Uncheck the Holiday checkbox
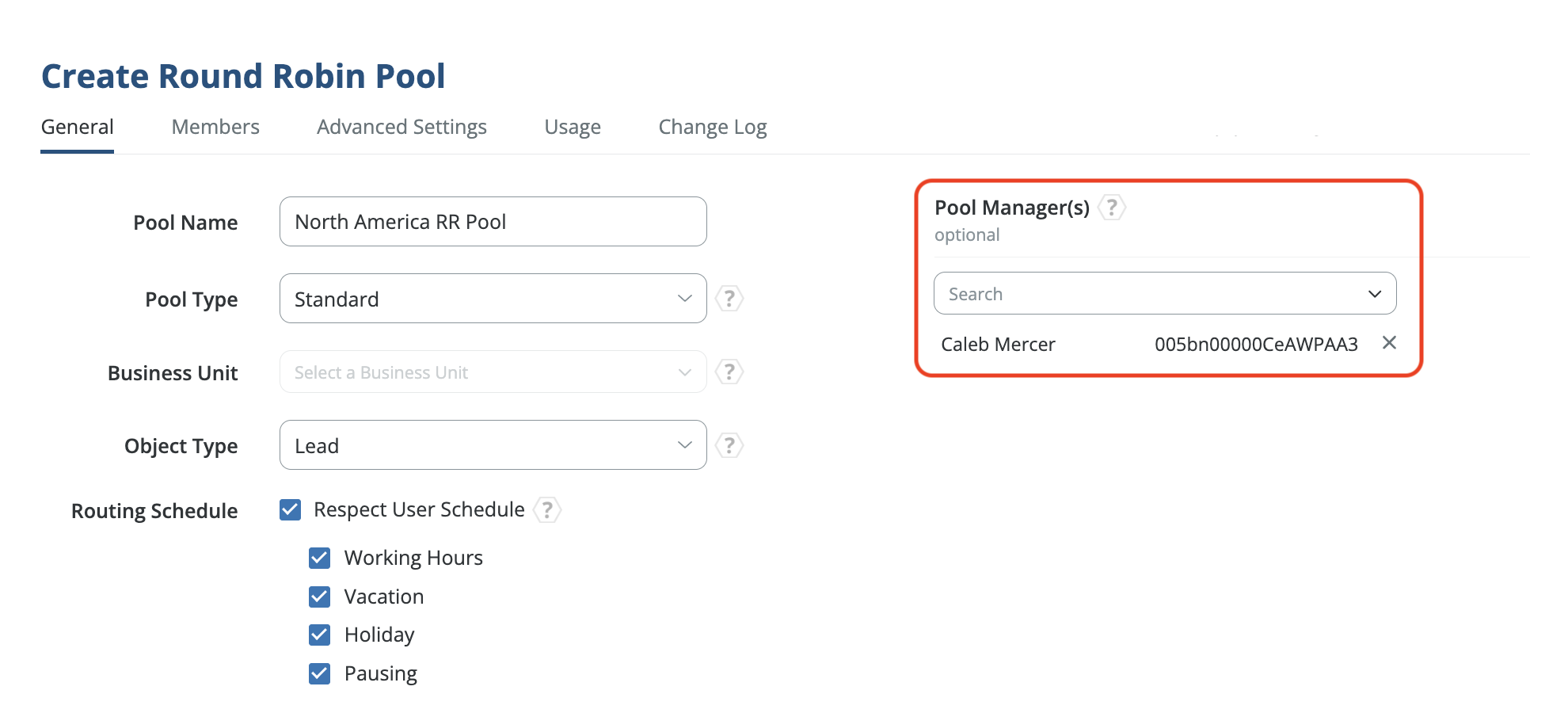Viewport: 1568px width, 713px height. pyautogui.click(x=320, y=635)
